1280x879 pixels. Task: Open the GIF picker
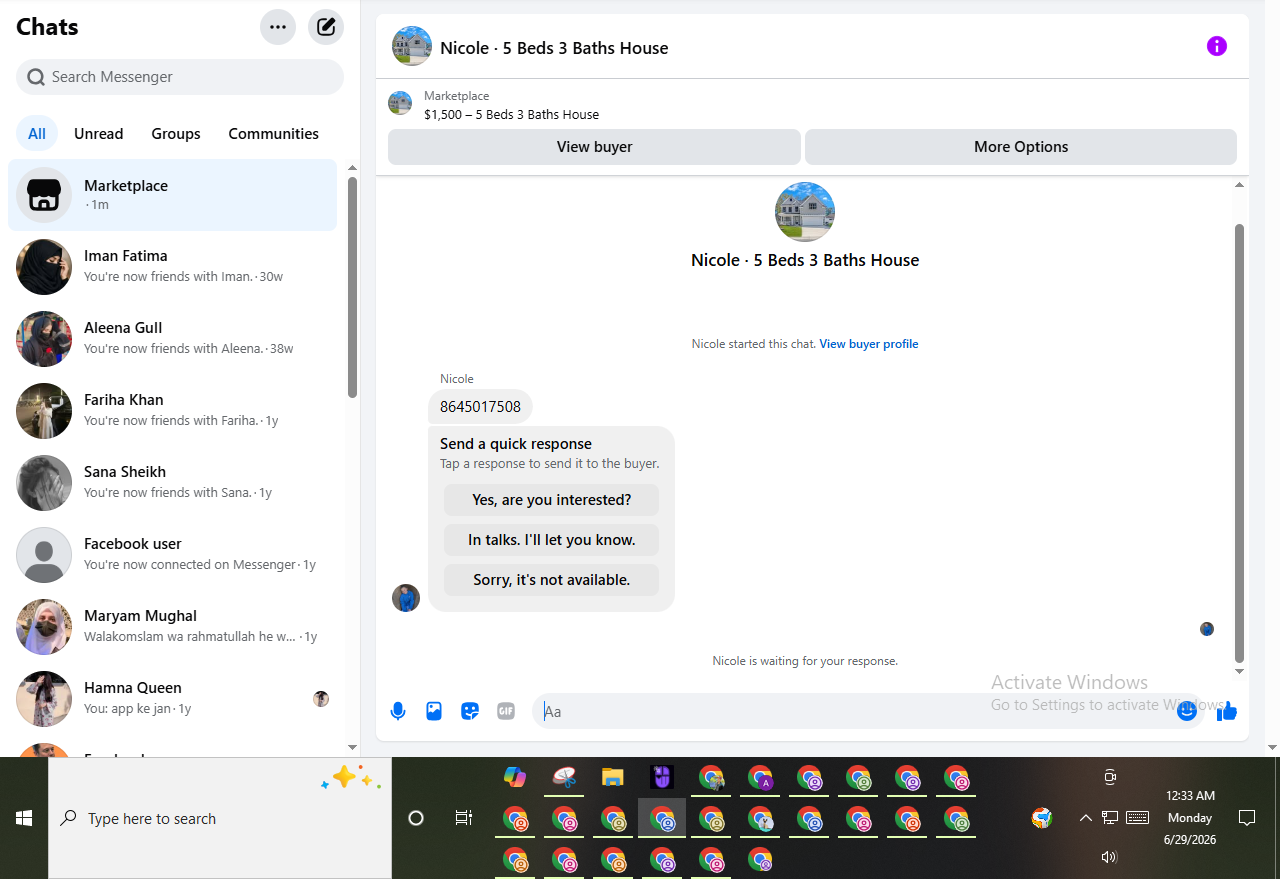click(x=506, y=711)
